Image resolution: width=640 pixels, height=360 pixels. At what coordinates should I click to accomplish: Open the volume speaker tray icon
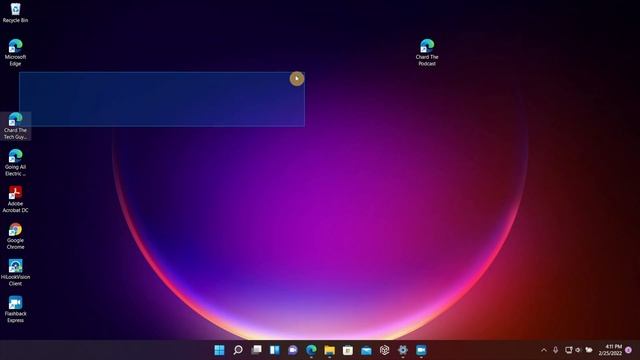[x=578, y=350]
